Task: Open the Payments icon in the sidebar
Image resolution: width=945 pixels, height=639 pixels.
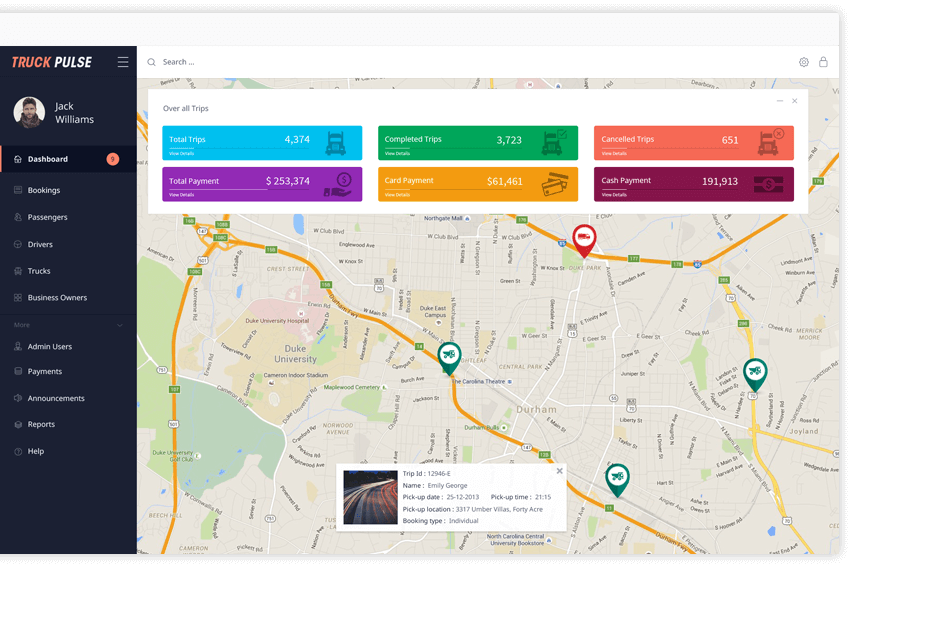Action: [20, 371]
